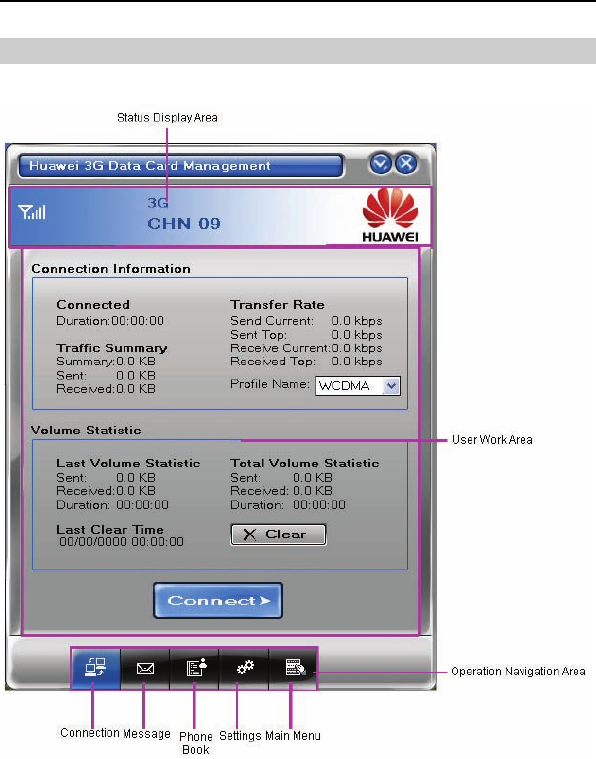Click the Clear button

point(278,534)
